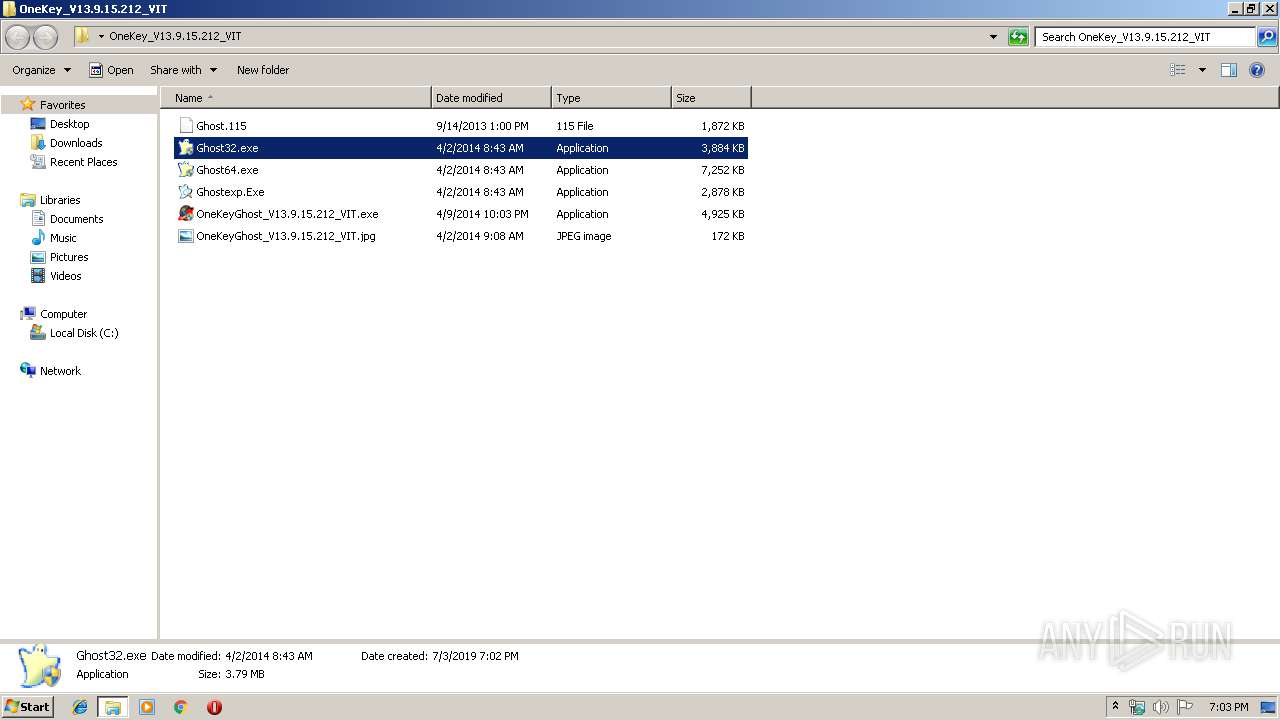
Task: Expand the address bar history dropdown
Action: coord(993,37)
